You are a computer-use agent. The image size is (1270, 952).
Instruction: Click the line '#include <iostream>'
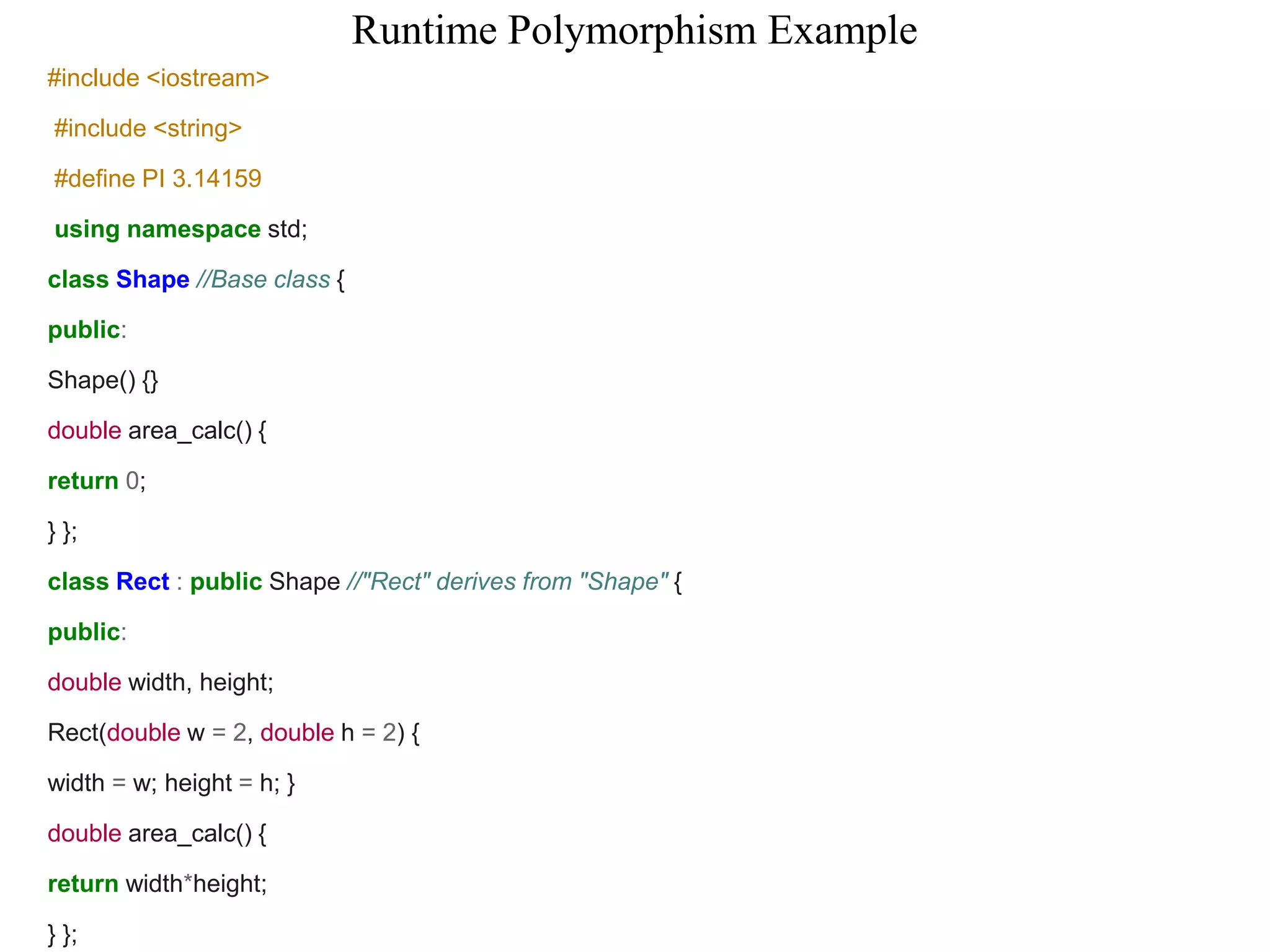coord(159,78)
